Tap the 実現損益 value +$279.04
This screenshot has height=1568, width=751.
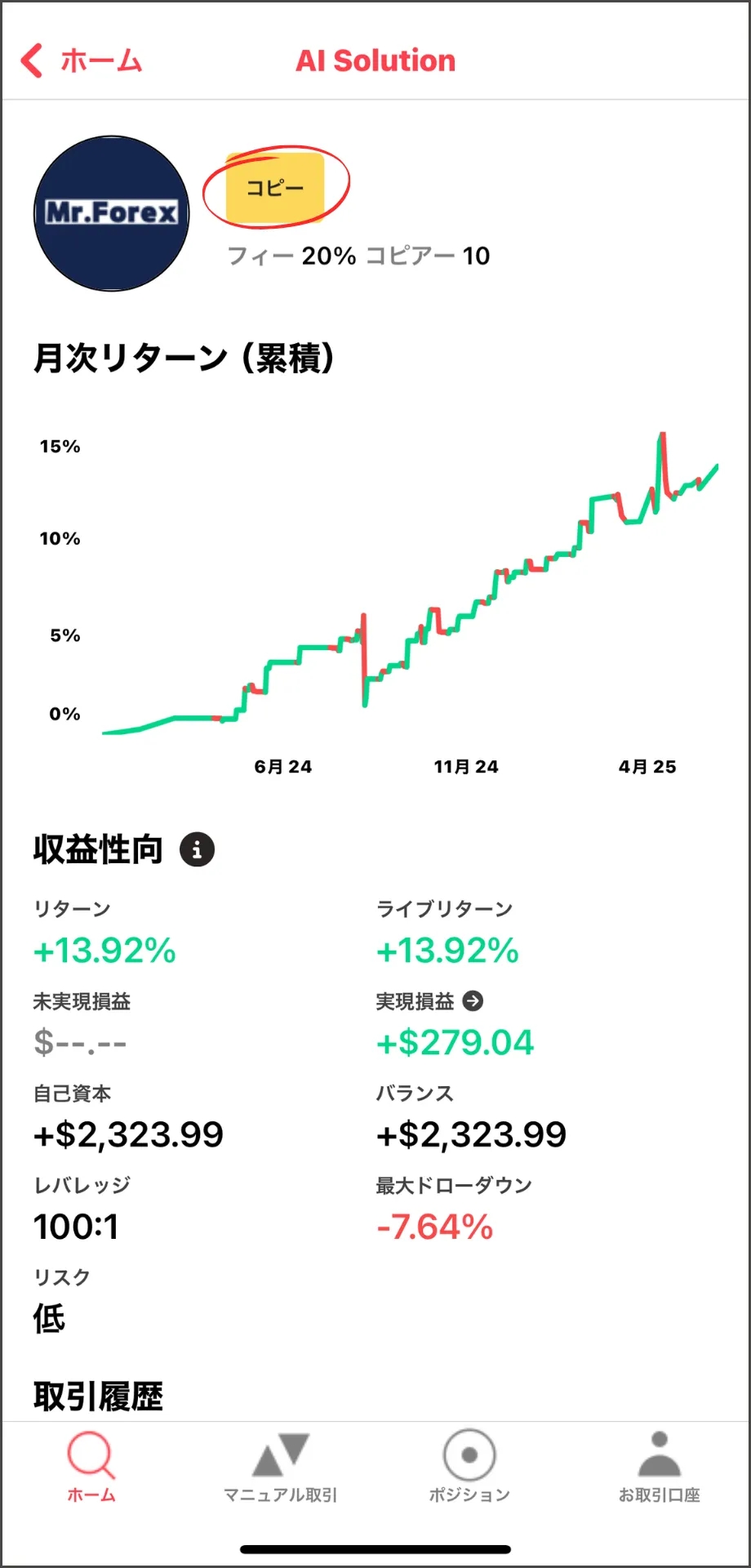click(x=455, y=1042)
